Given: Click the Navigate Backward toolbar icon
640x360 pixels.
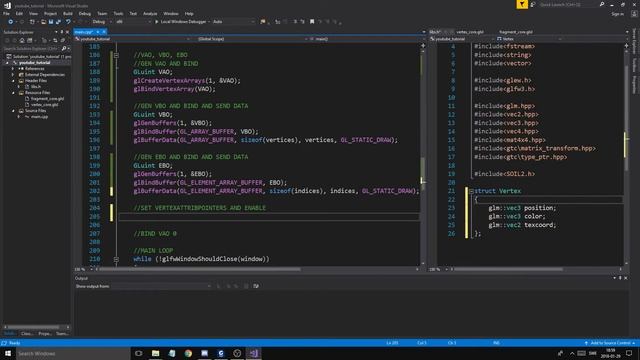Looking at the screenshot, I should point(11,22).
